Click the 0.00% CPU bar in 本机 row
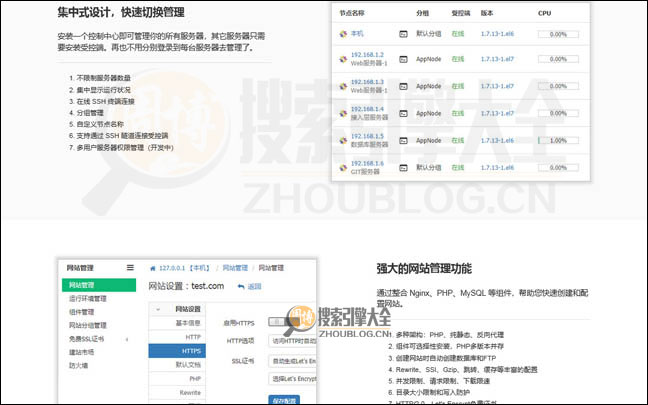The height and width of the screenshot is (405, 648). (558, 34)
